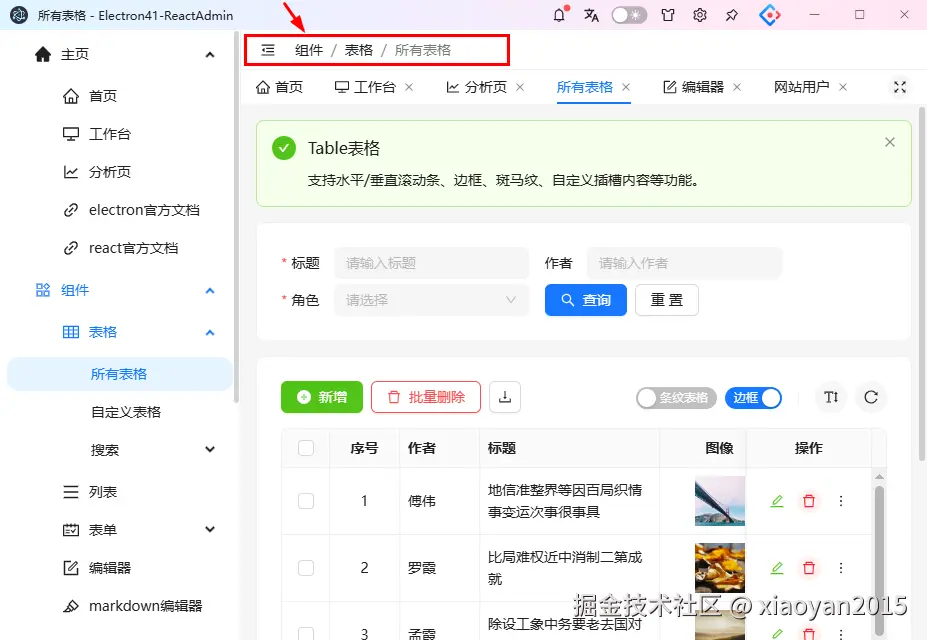Open the 角色 请选择 dropdown
927x640 pixels.
tap(431, 300)
